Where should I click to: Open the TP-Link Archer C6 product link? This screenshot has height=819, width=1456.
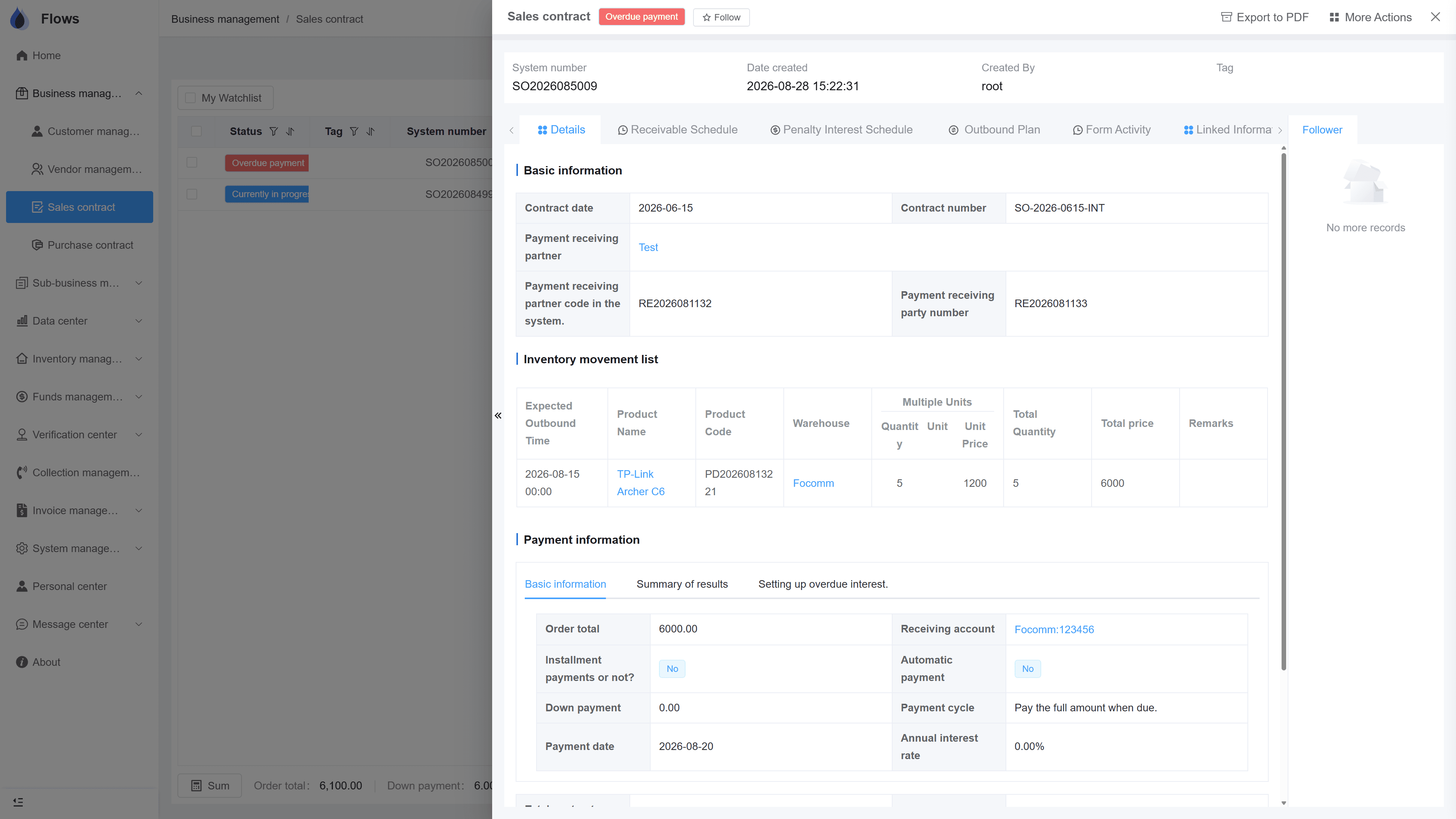[640, 483]
